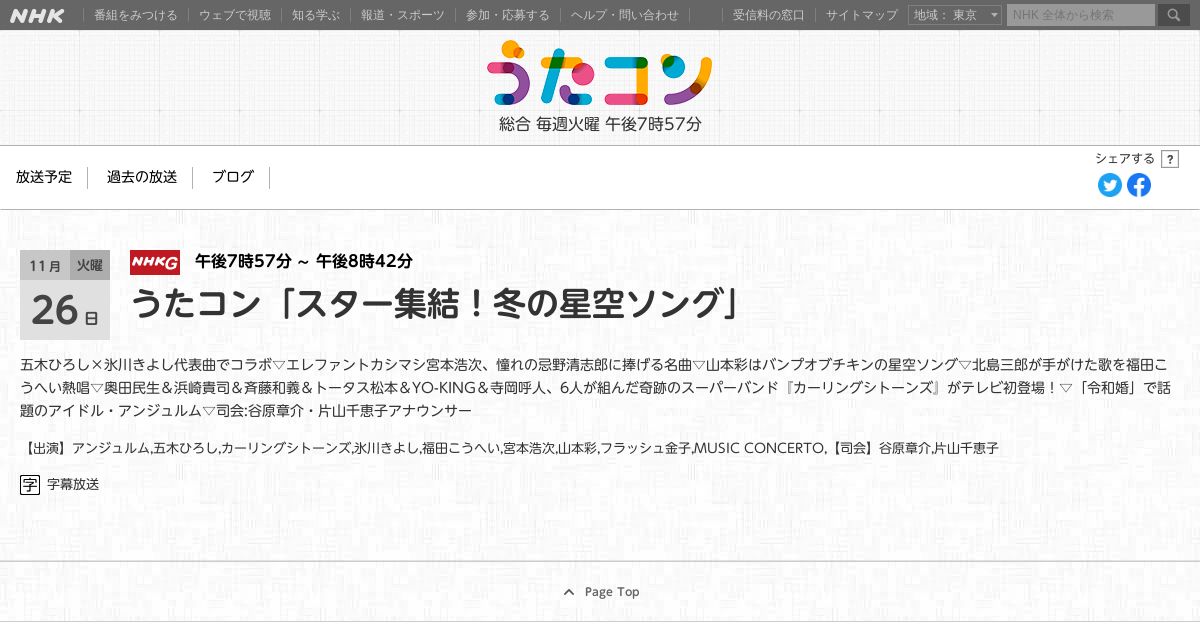This screenshot has width=1200, height=630.
Task: Open the NHK logo home link
Action: pos(39,15)
